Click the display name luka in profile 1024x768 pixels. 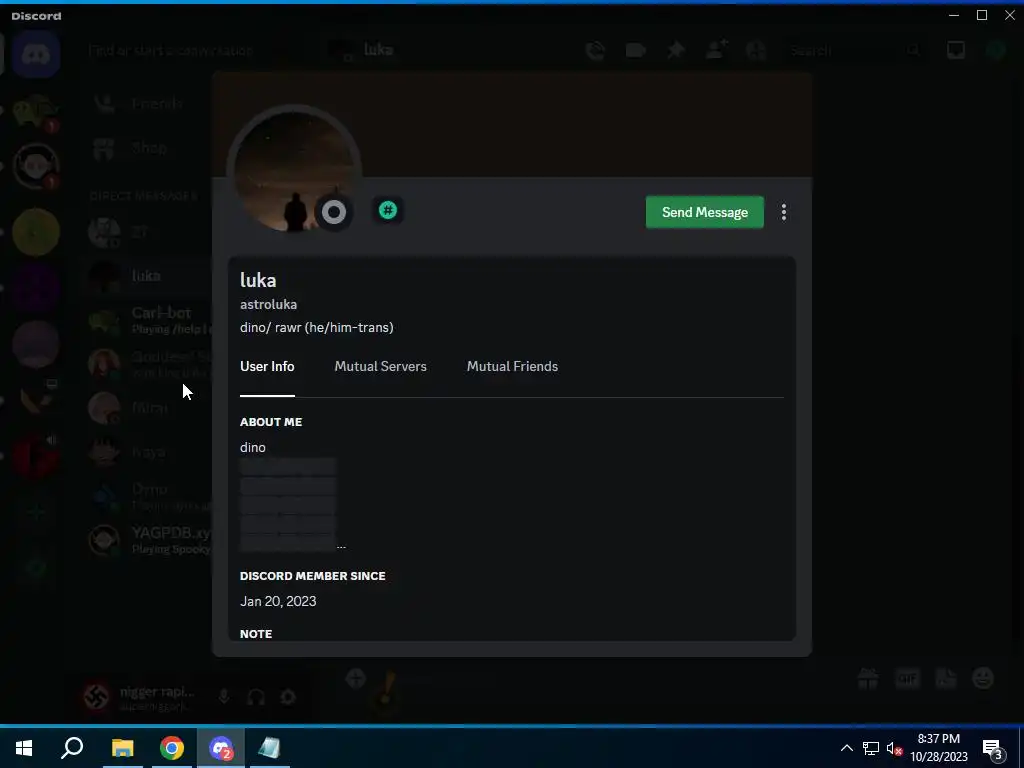click(x=258, y=280)
